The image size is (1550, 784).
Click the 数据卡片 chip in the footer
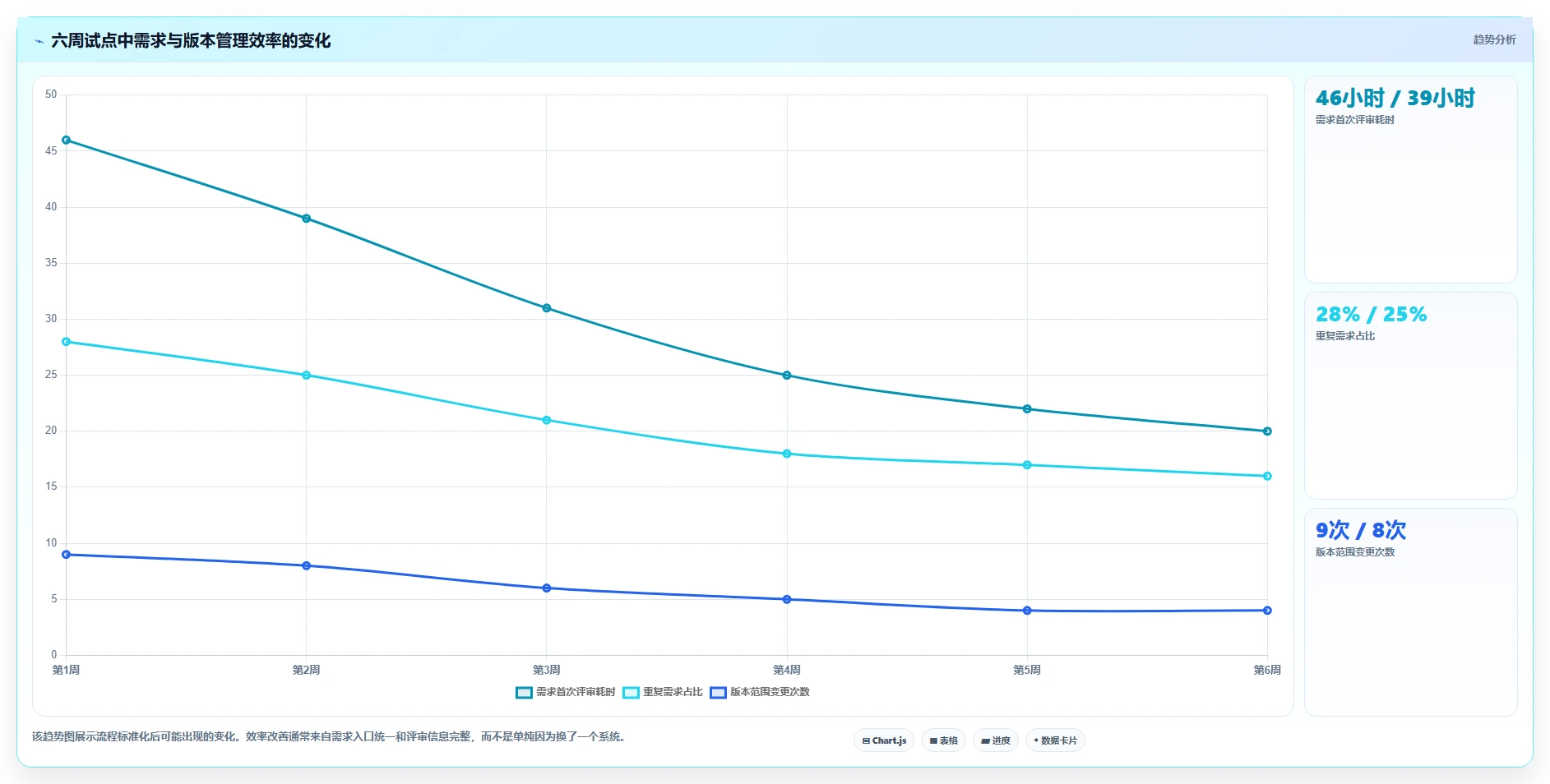pyautogui.click(x=1055, y=740)
